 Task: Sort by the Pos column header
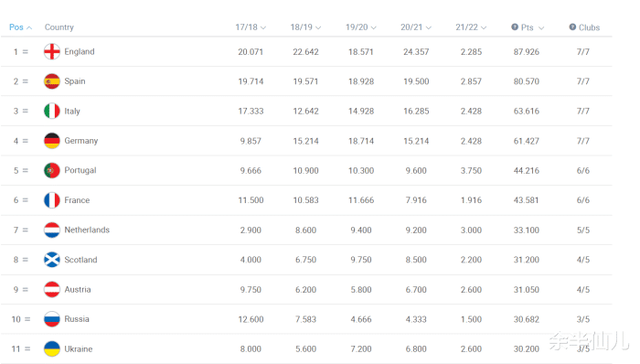[20, 27]
